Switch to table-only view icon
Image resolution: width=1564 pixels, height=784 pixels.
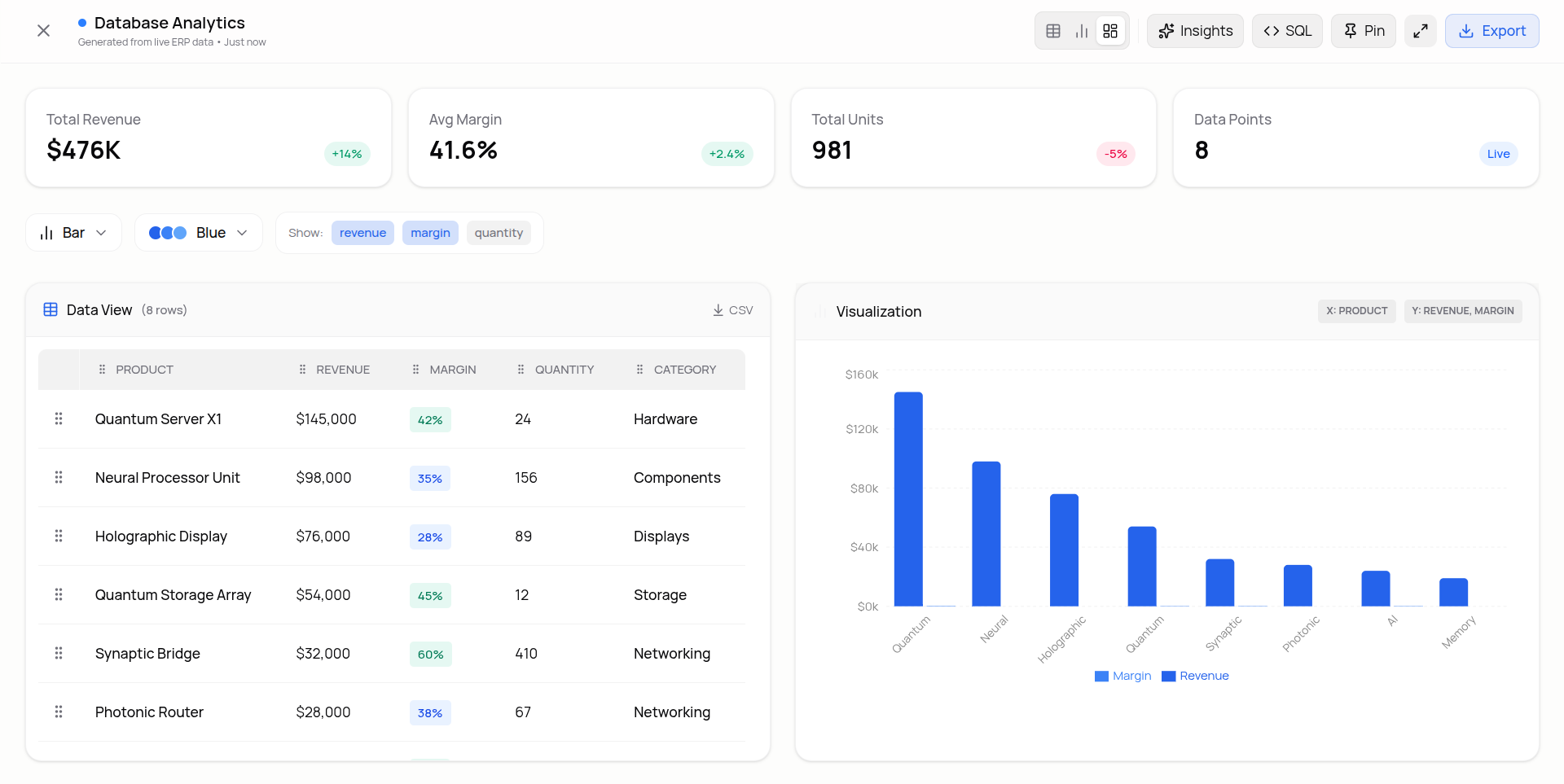(x=1053, y=31)
